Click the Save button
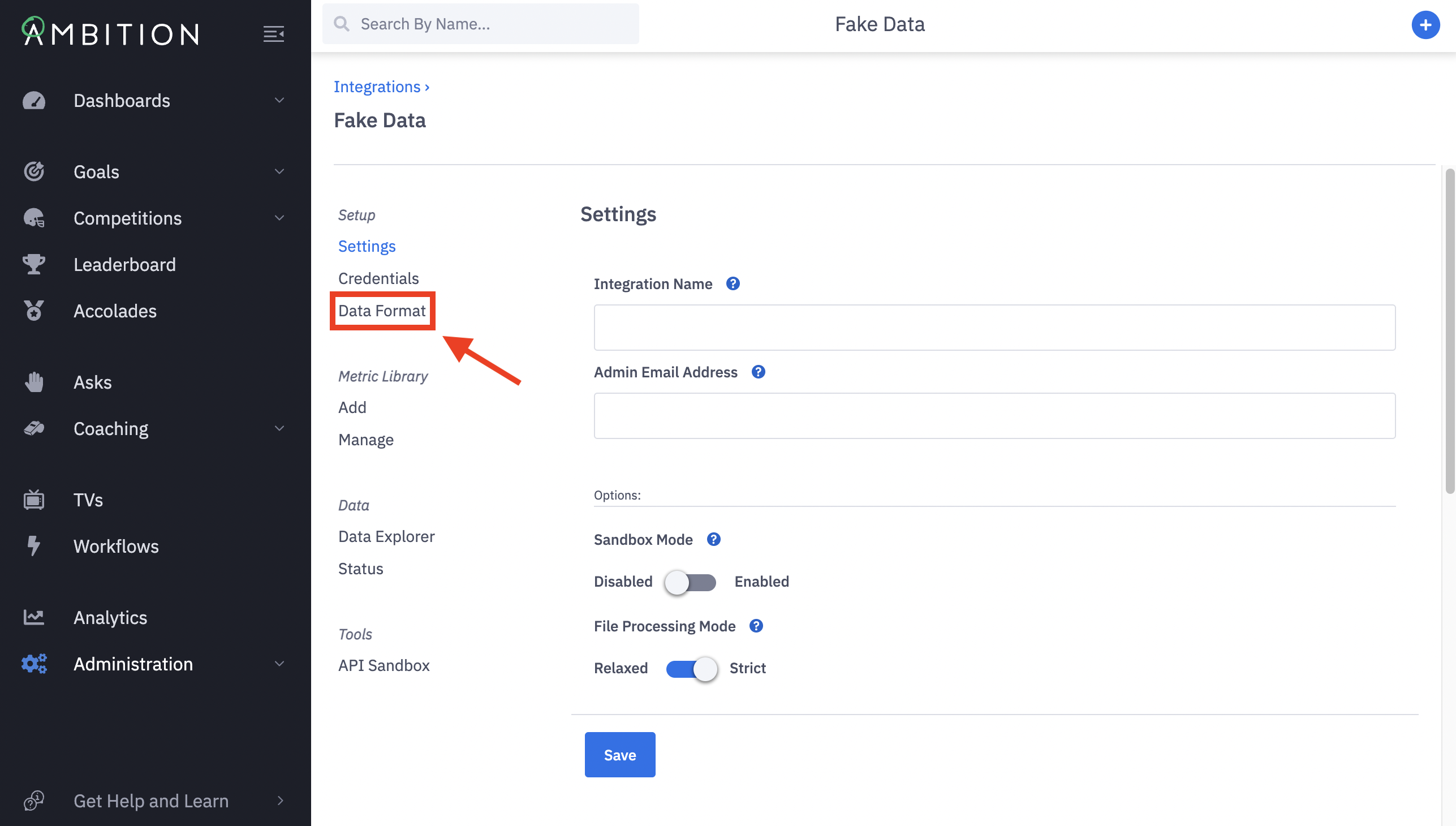This screenshot has height=826, width=1456. click(x=620, y=755)
